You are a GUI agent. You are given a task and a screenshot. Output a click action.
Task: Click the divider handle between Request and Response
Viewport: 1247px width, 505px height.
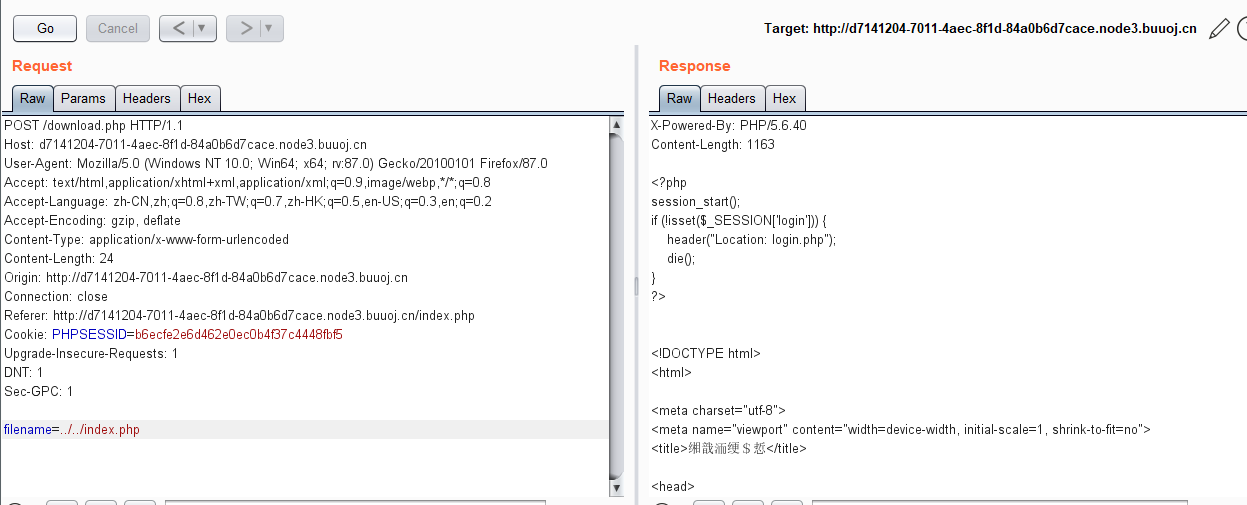(x=636, y=287)
